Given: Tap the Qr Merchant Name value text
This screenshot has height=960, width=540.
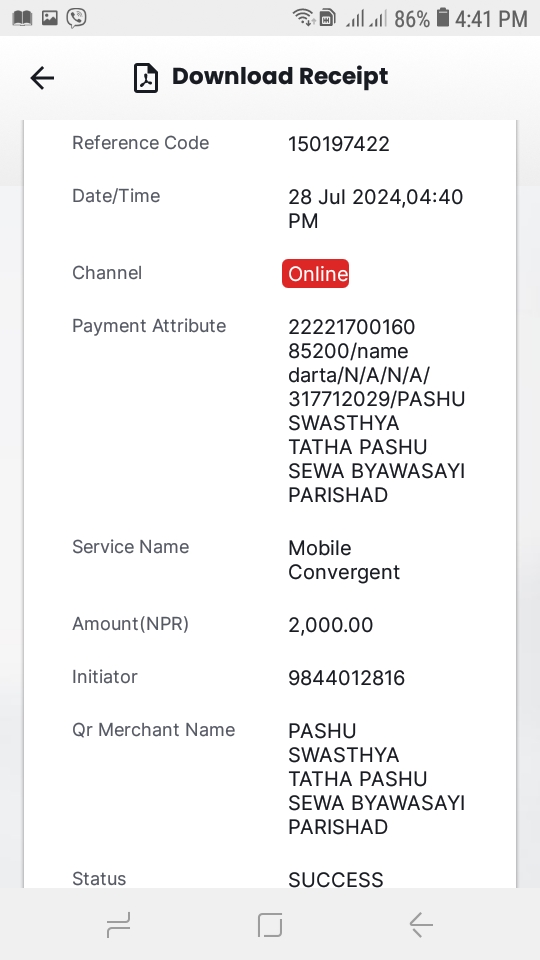Looking at the screenshot, I should [377, 779].
